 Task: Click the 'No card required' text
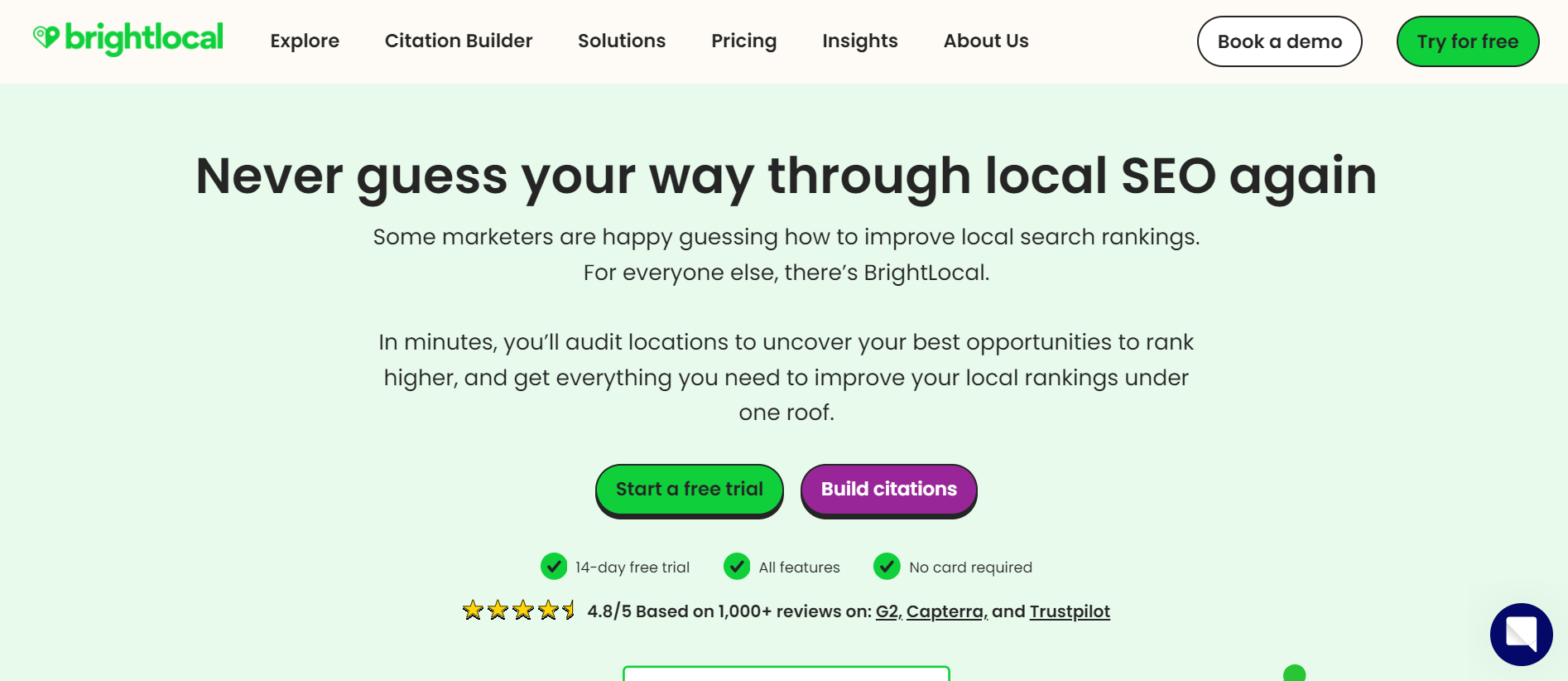pos(971,567)
